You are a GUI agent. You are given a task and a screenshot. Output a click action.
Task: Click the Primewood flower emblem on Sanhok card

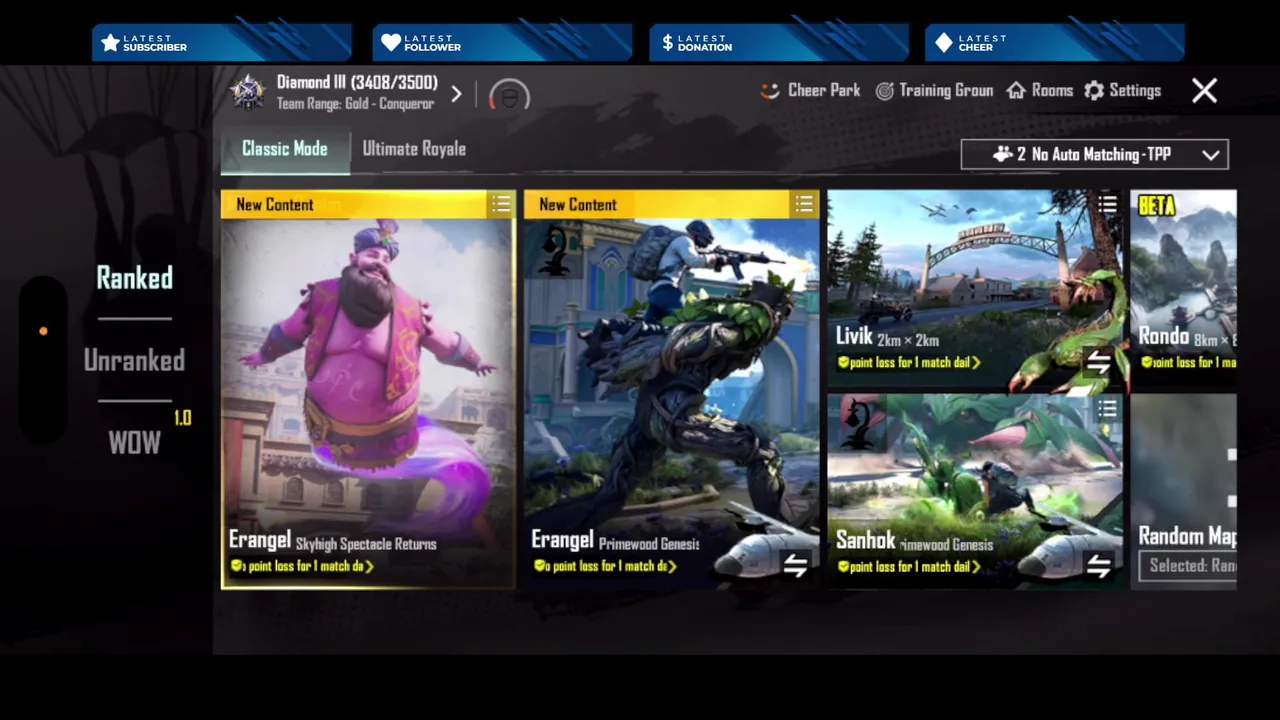click(859, 423)
